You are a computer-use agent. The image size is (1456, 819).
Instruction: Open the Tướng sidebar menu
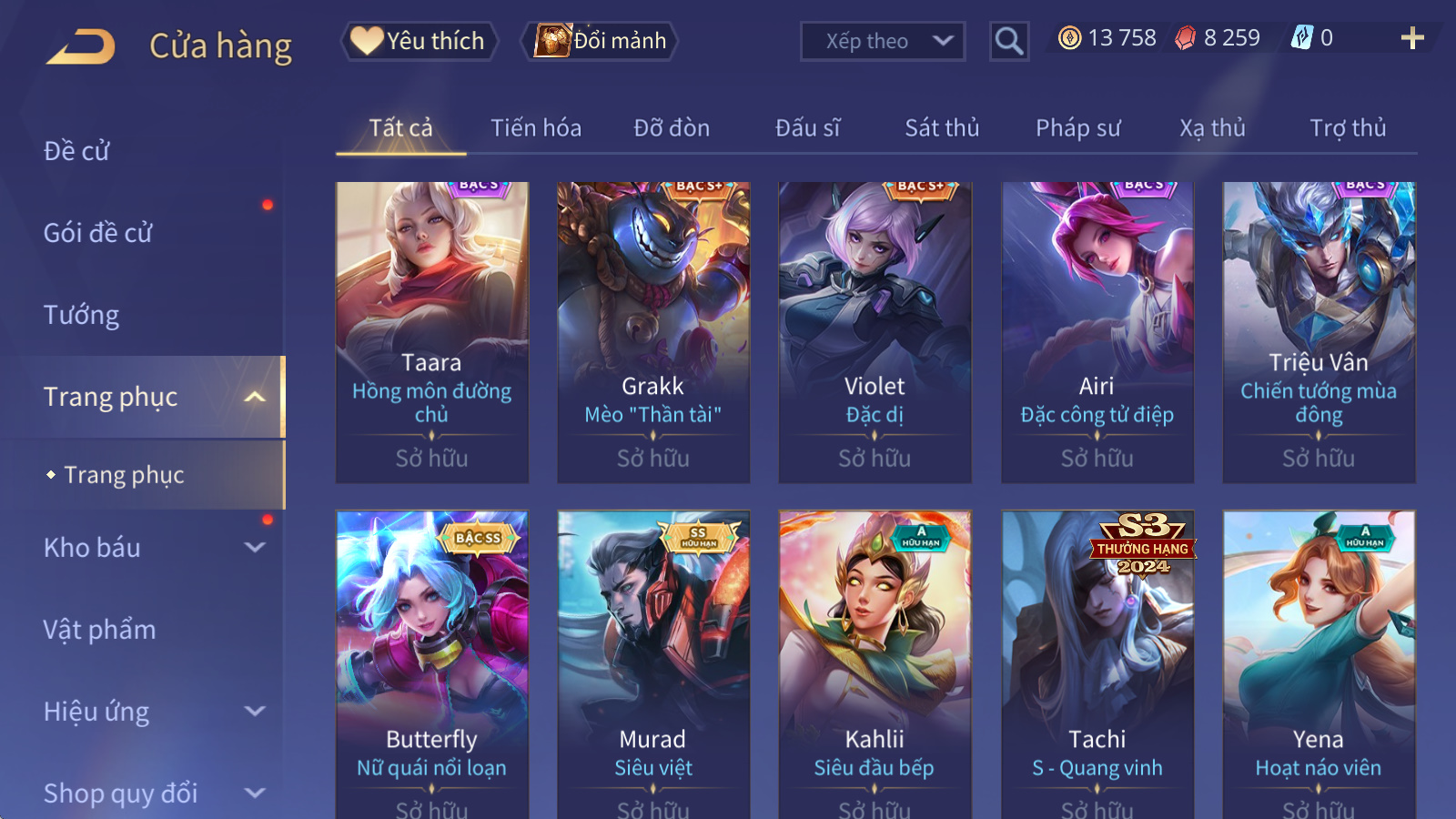82,315
